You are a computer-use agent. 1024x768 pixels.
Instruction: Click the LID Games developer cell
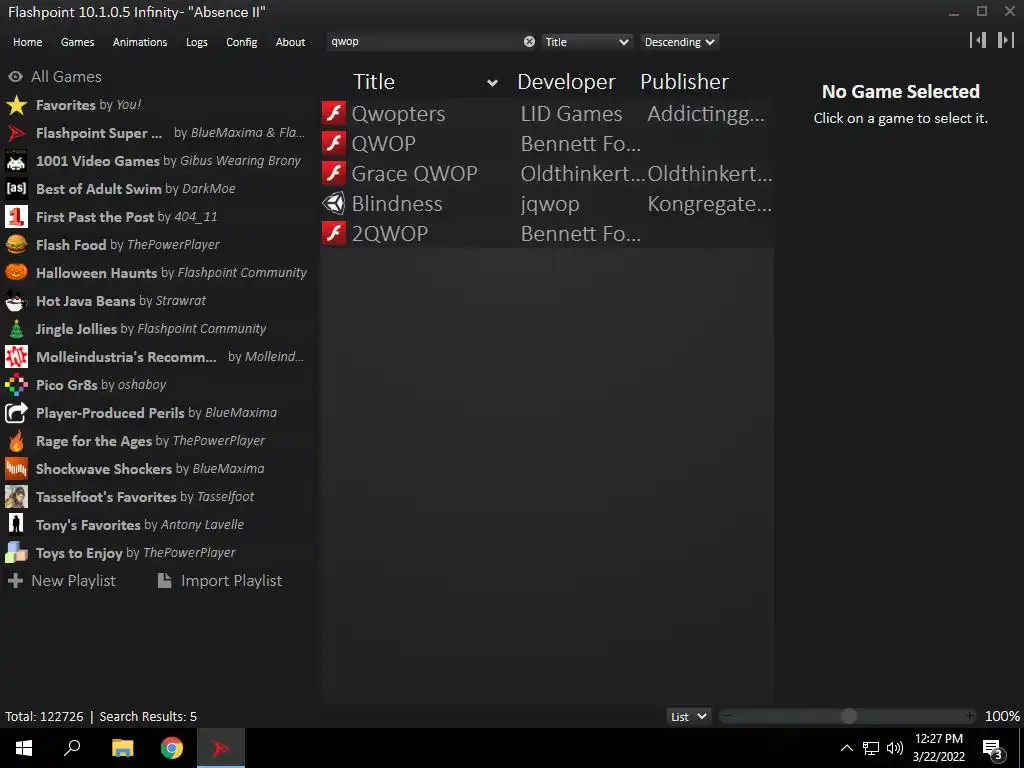(x=571, y=114)
